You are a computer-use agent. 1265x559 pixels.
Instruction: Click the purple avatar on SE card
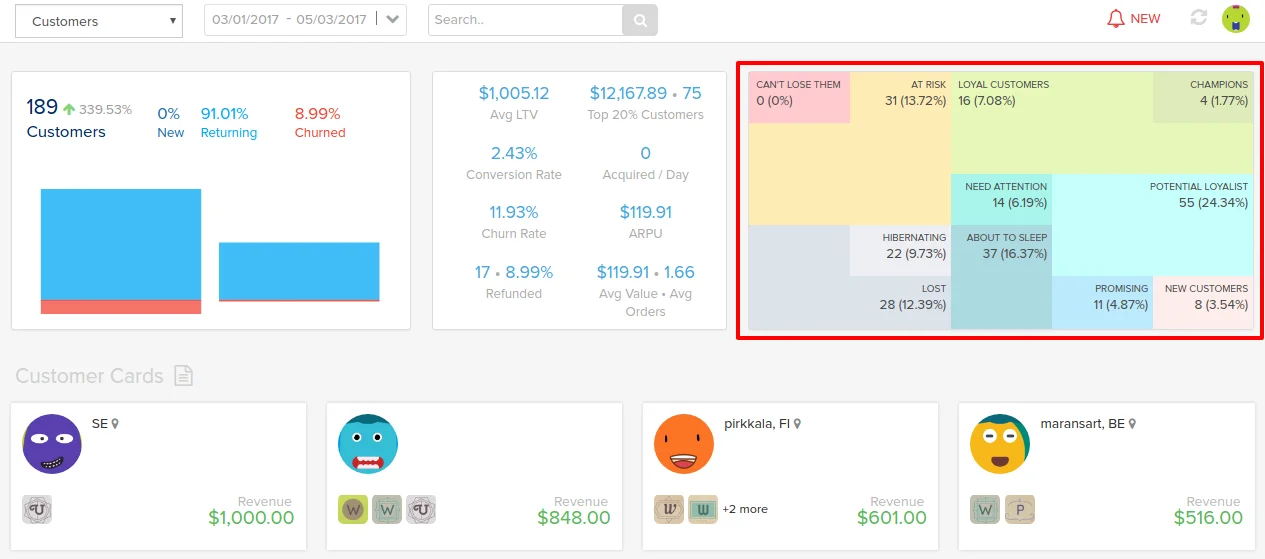(52, 444)
